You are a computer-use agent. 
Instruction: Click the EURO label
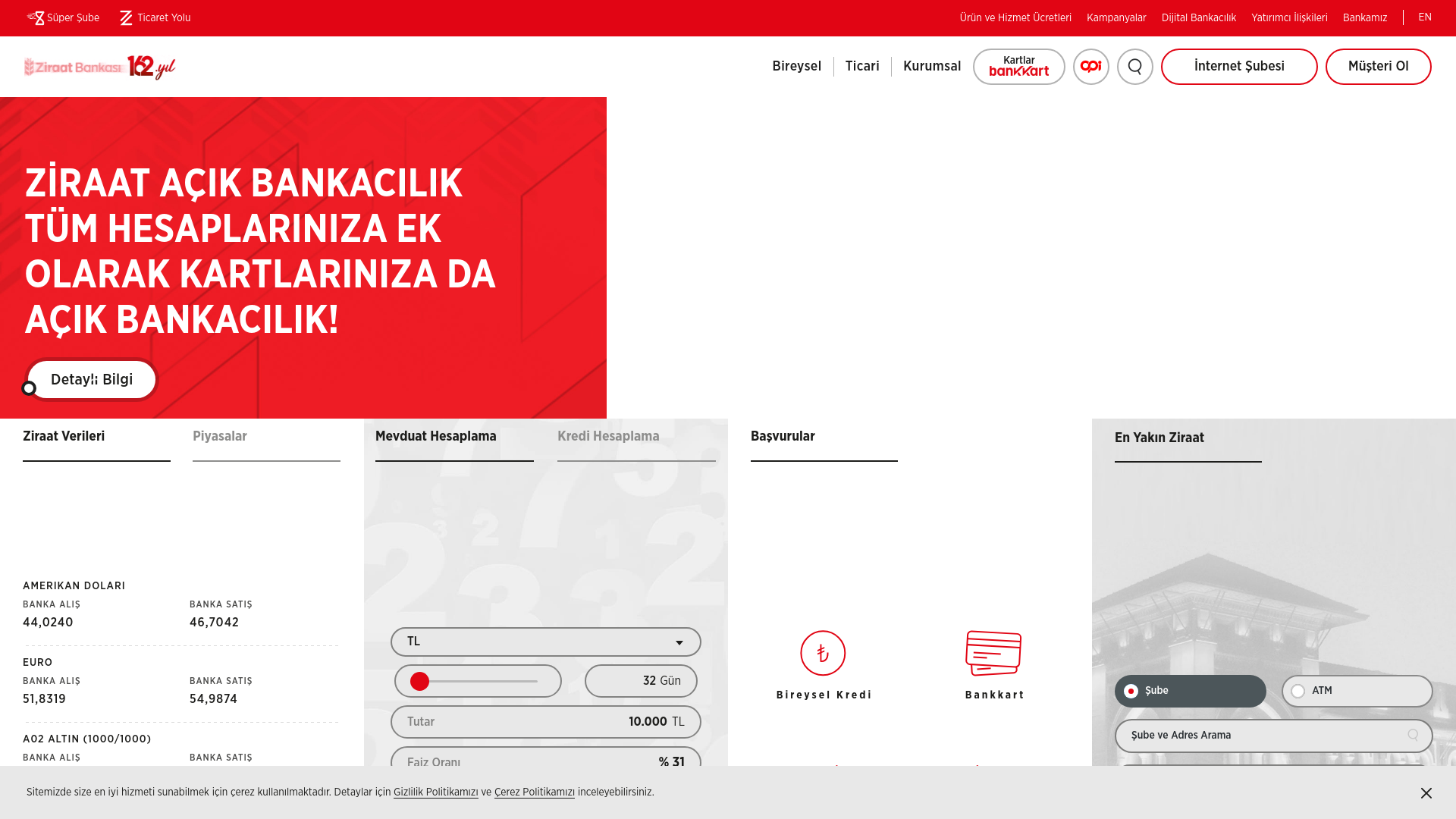(37, 663)
